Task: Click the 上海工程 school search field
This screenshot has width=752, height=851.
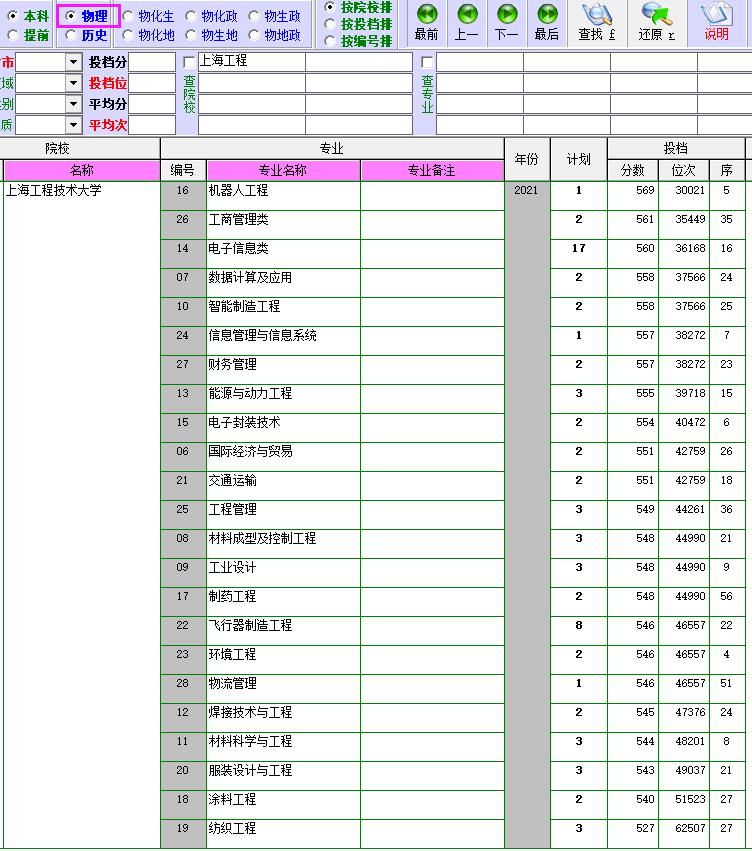Action: [252, 62]
